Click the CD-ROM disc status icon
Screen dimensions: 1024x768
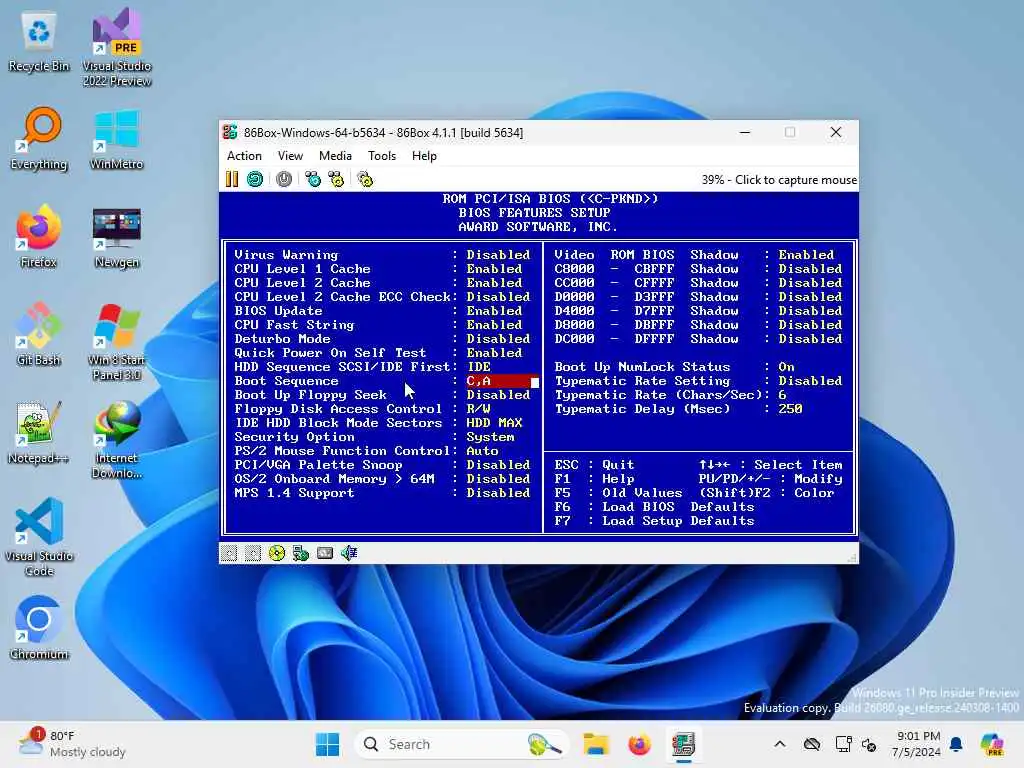277,554
